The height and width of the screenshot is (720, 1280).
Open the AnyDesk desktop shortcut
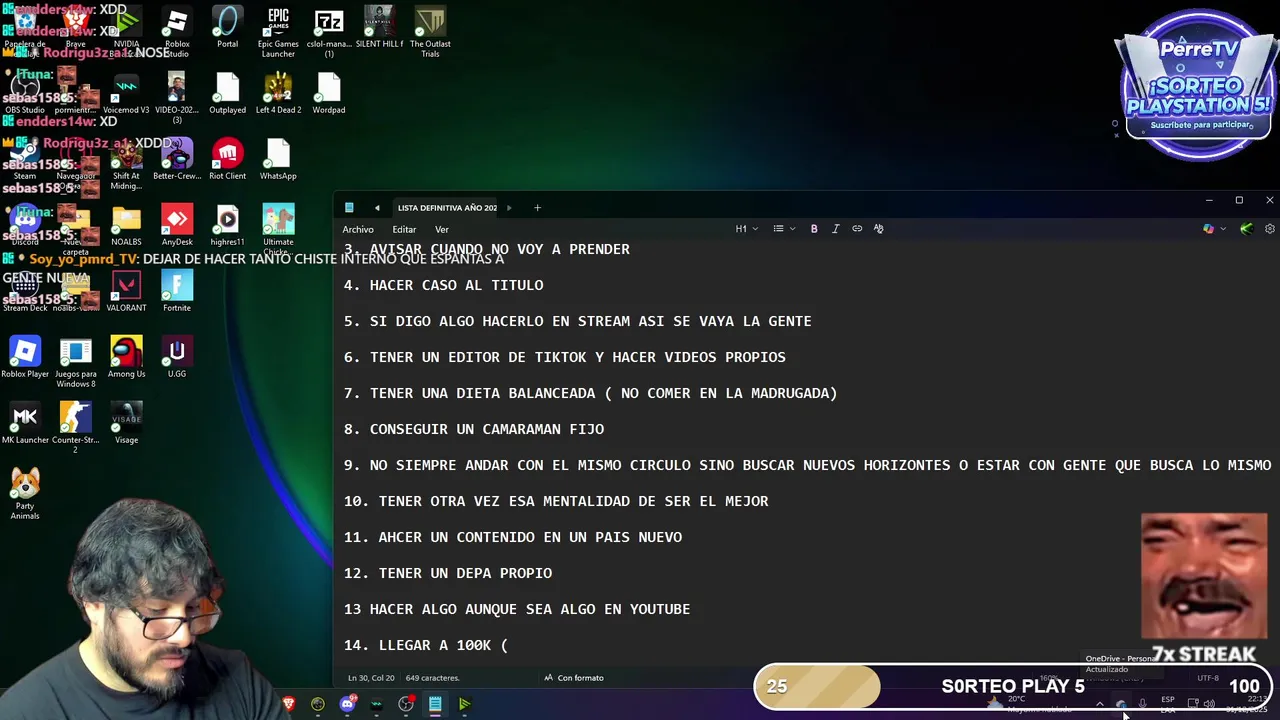pyautogui.click(x=177, y=226)
